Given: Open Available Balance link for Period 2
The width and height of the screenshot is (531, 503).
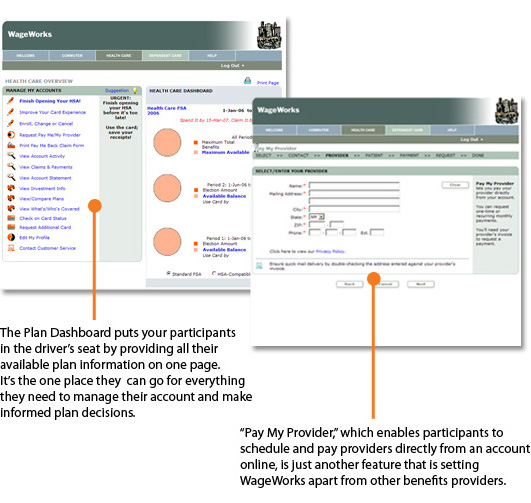Looking at the screenshot, I should [x=224, y=196].
